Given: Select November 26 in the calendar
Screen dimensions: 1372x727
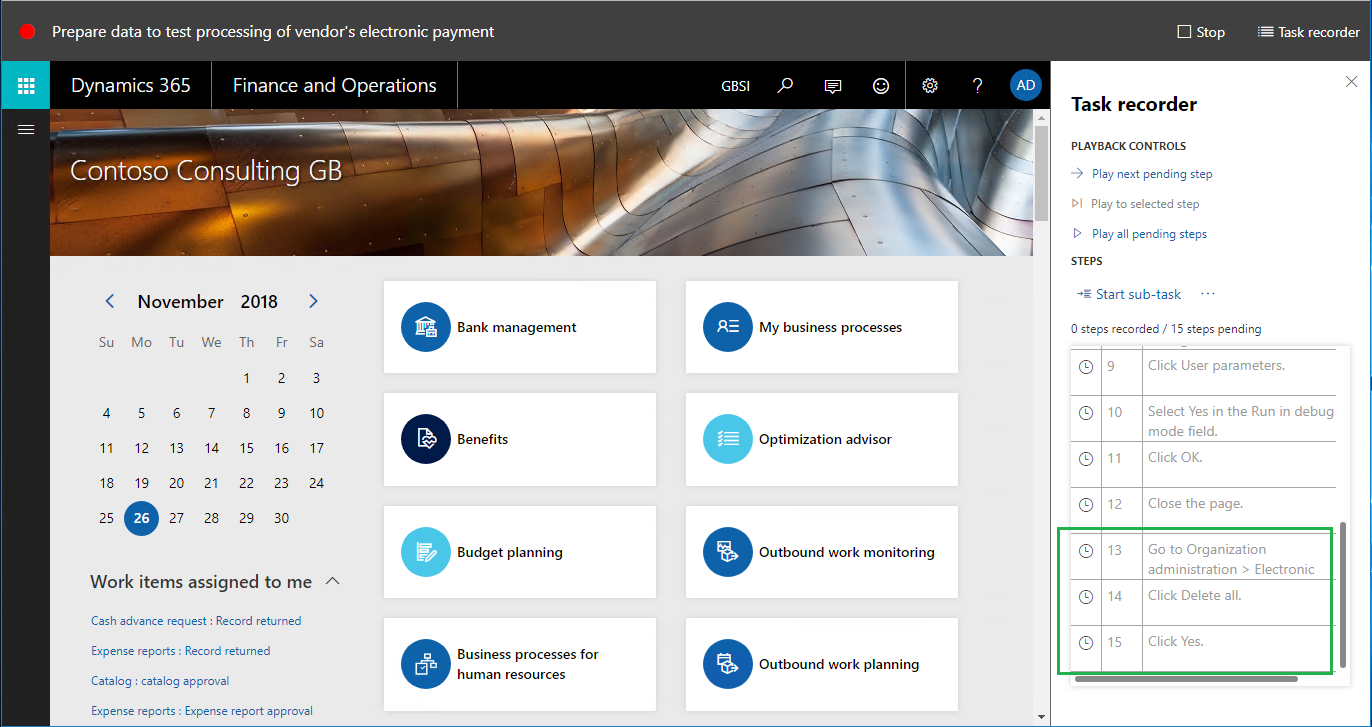Looking at the screenshot, I should tap(141, 518).
